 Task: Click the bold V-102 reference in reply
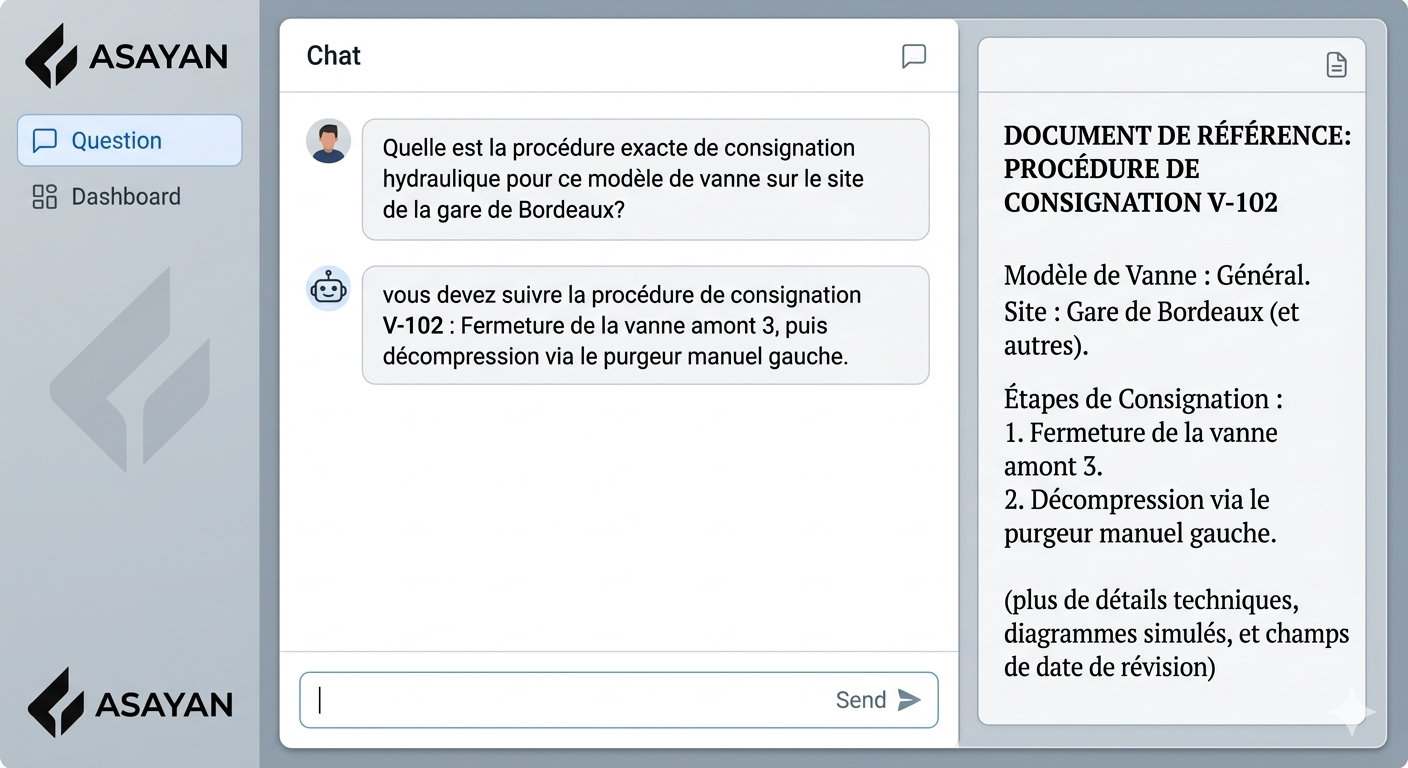coord(412,326)
